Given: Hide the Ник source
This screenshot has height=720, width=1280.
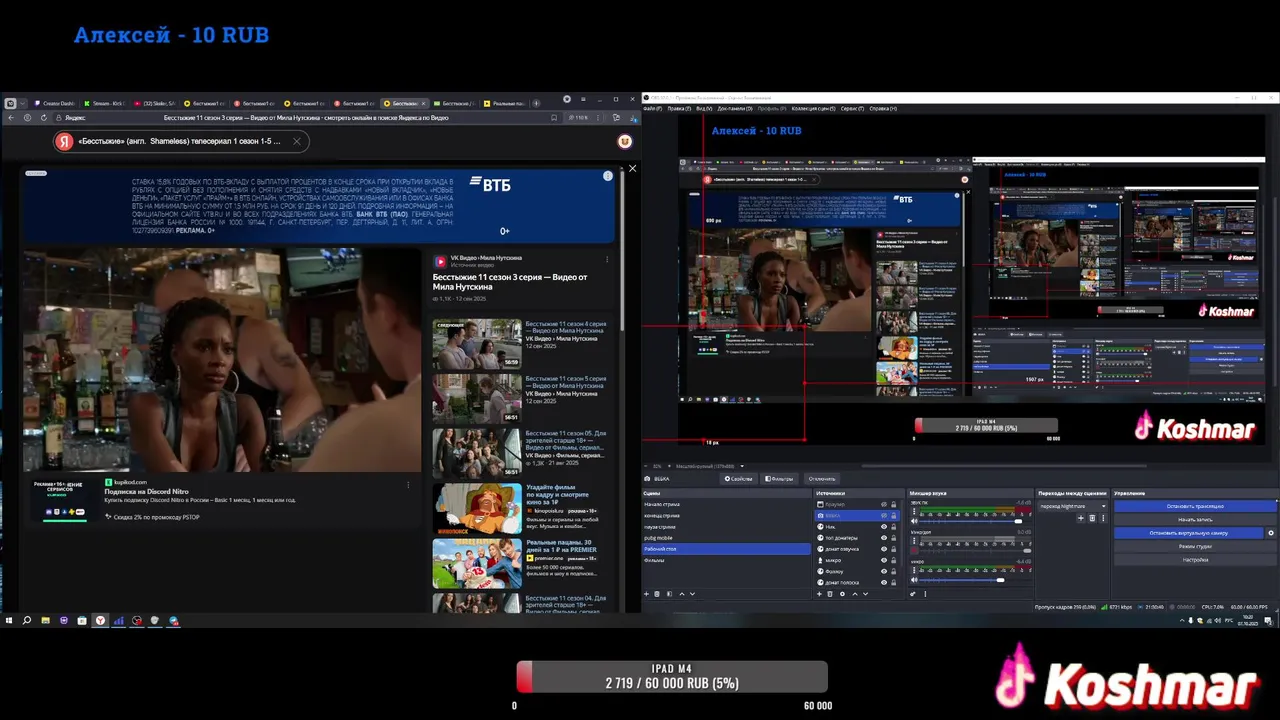Looking at the screenshot, I should click(x=884, y=527).
